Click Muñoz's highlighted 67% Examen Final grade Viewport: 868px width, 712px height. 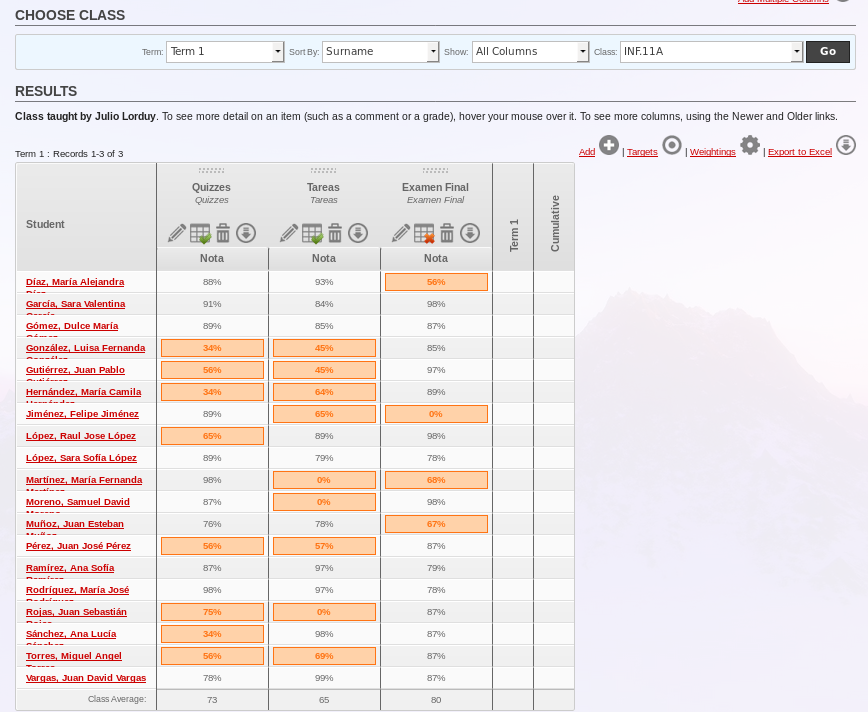click(x=436, y=524)
